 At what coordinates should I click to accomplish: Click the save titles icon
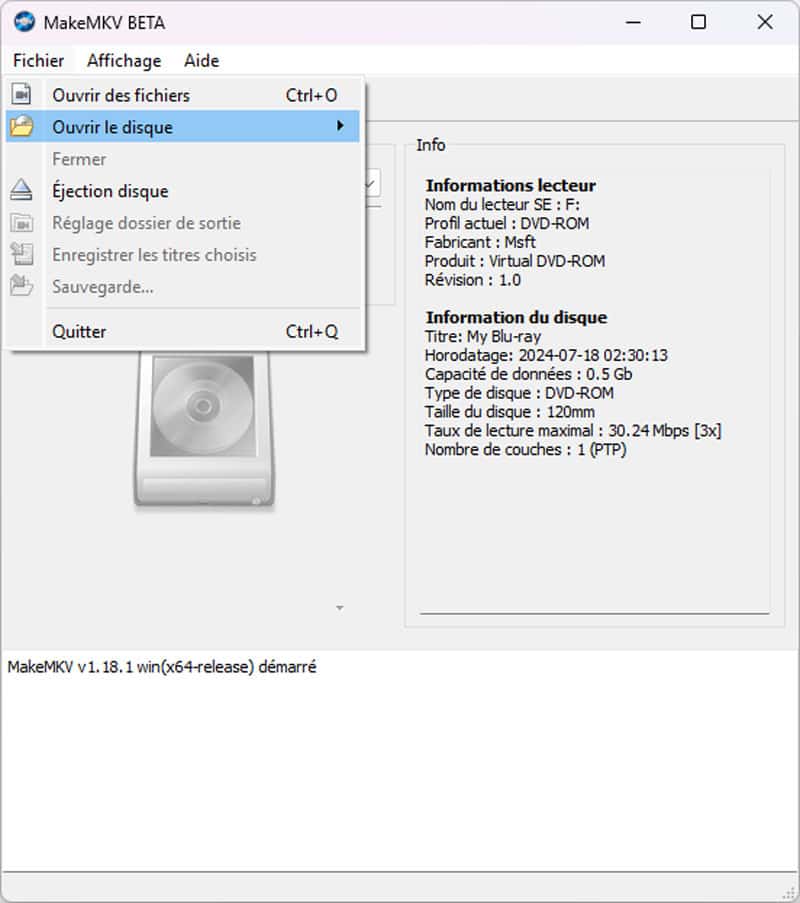coord(22,254)
